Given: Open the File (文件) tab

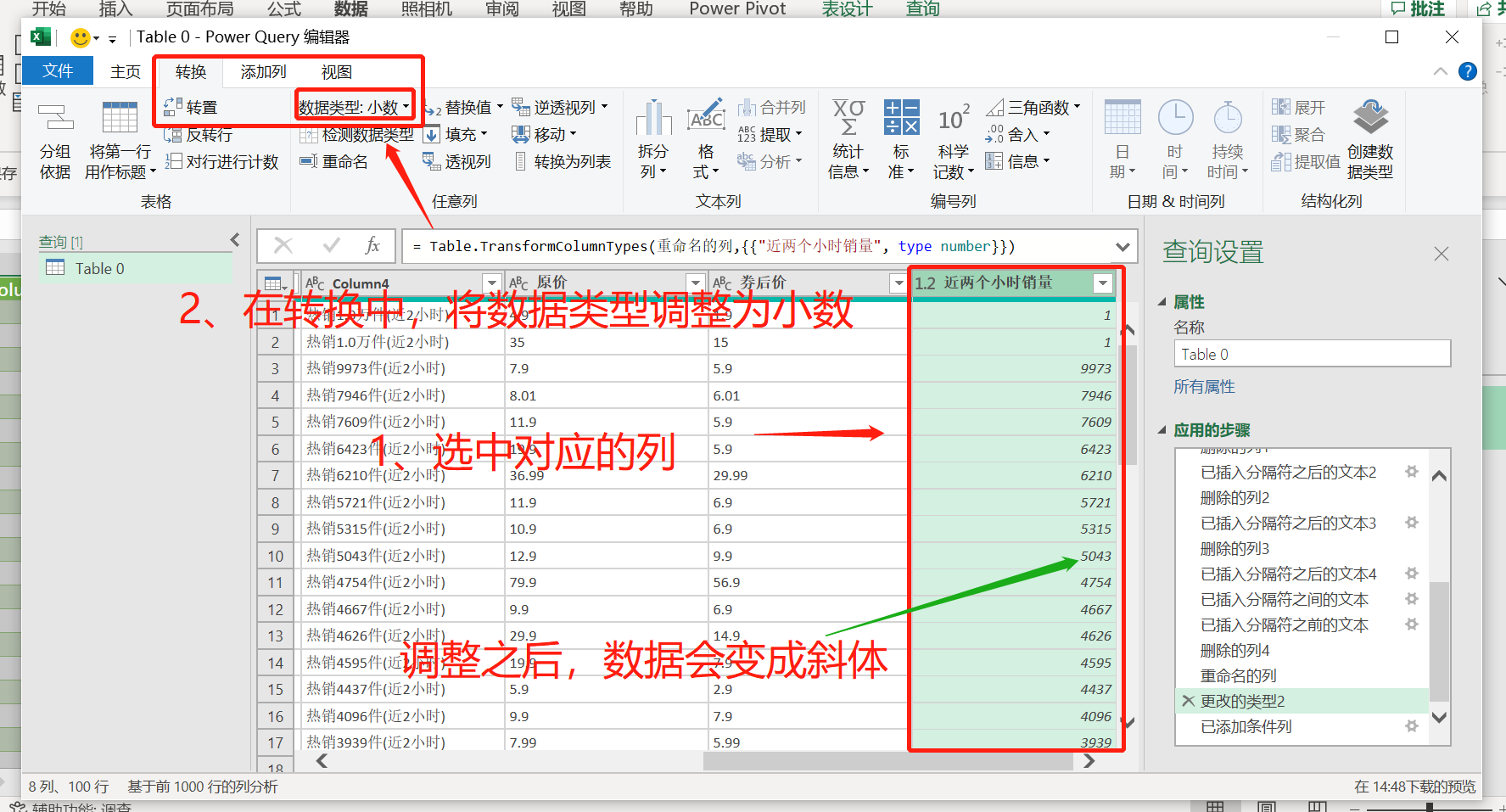Looking at the screenshot, I should [x=58, y=71].
